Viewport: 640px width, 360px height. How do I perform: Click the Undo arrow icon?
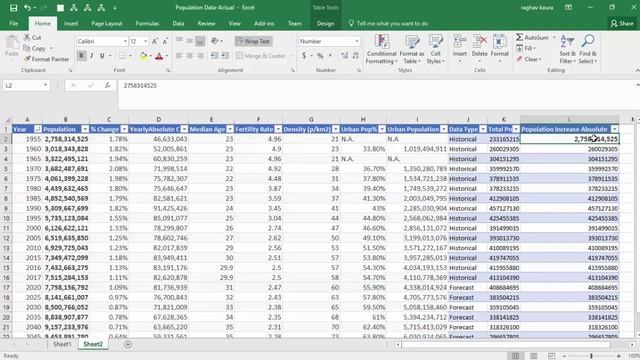pos(27,8)
